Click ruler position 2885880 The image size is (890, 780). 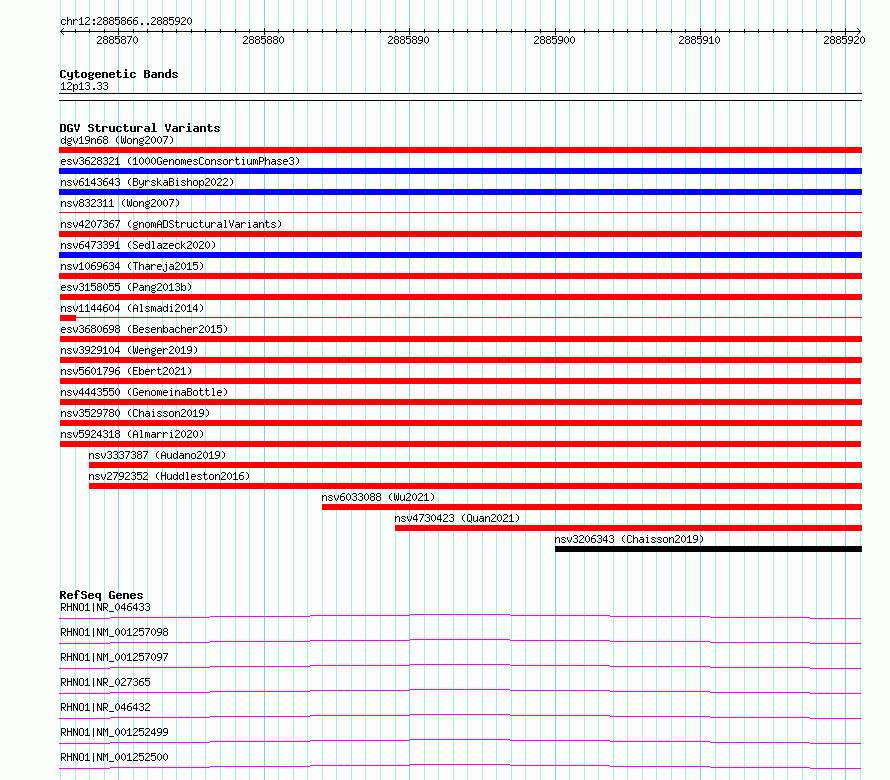(x=263, y=40)
